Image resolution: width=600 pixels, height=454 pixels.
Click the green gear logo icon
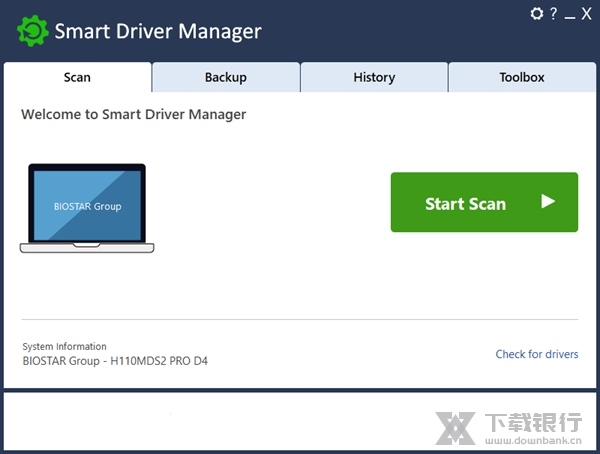33,31
